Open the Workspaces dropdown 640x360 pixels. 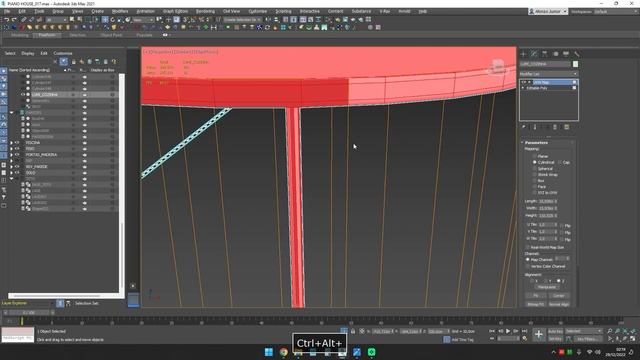point(616,12)
